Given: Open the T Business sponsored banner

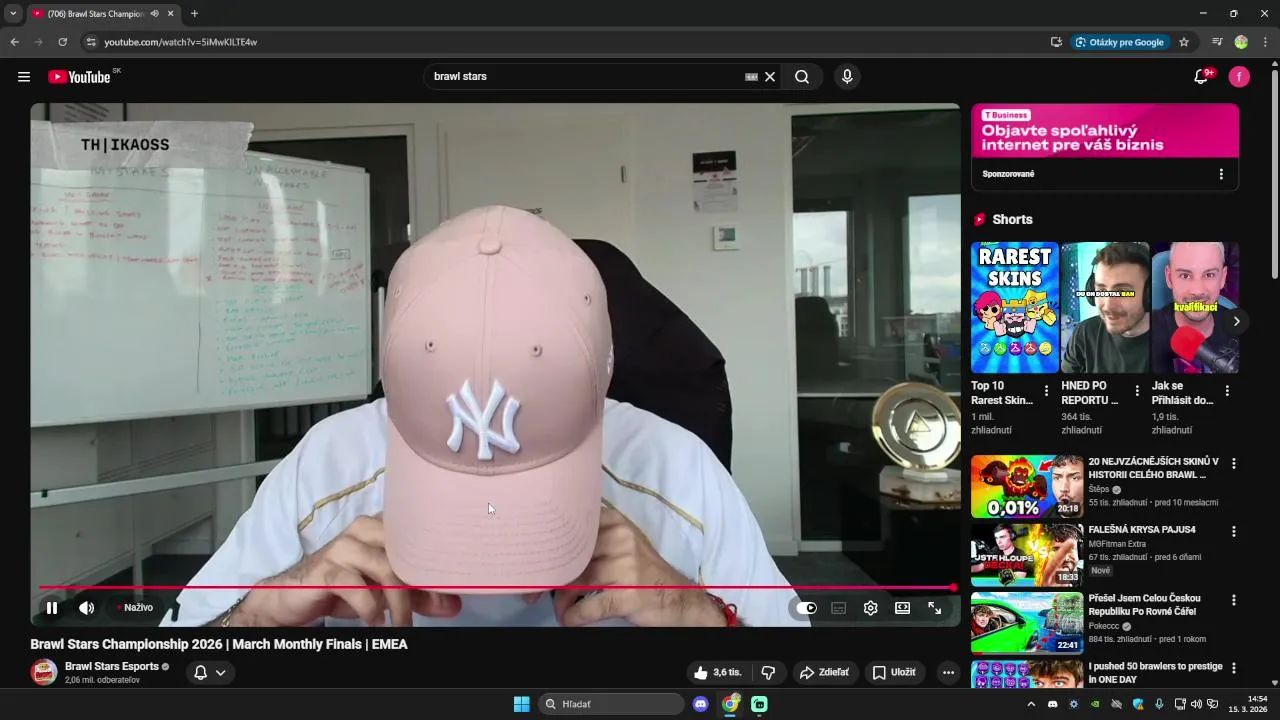Looking at the screenshot, I should (1105, 131).
